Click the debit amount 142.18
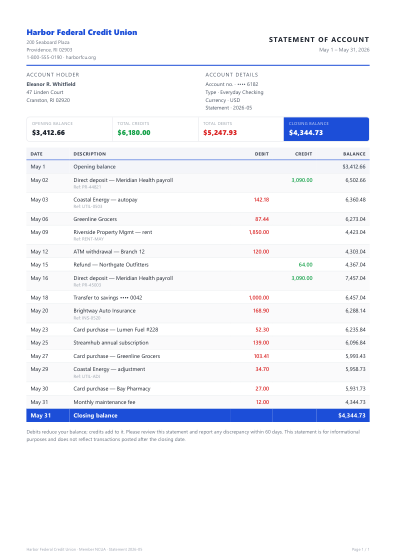This screenshot has height=560, width=396. tap(261, 200)
